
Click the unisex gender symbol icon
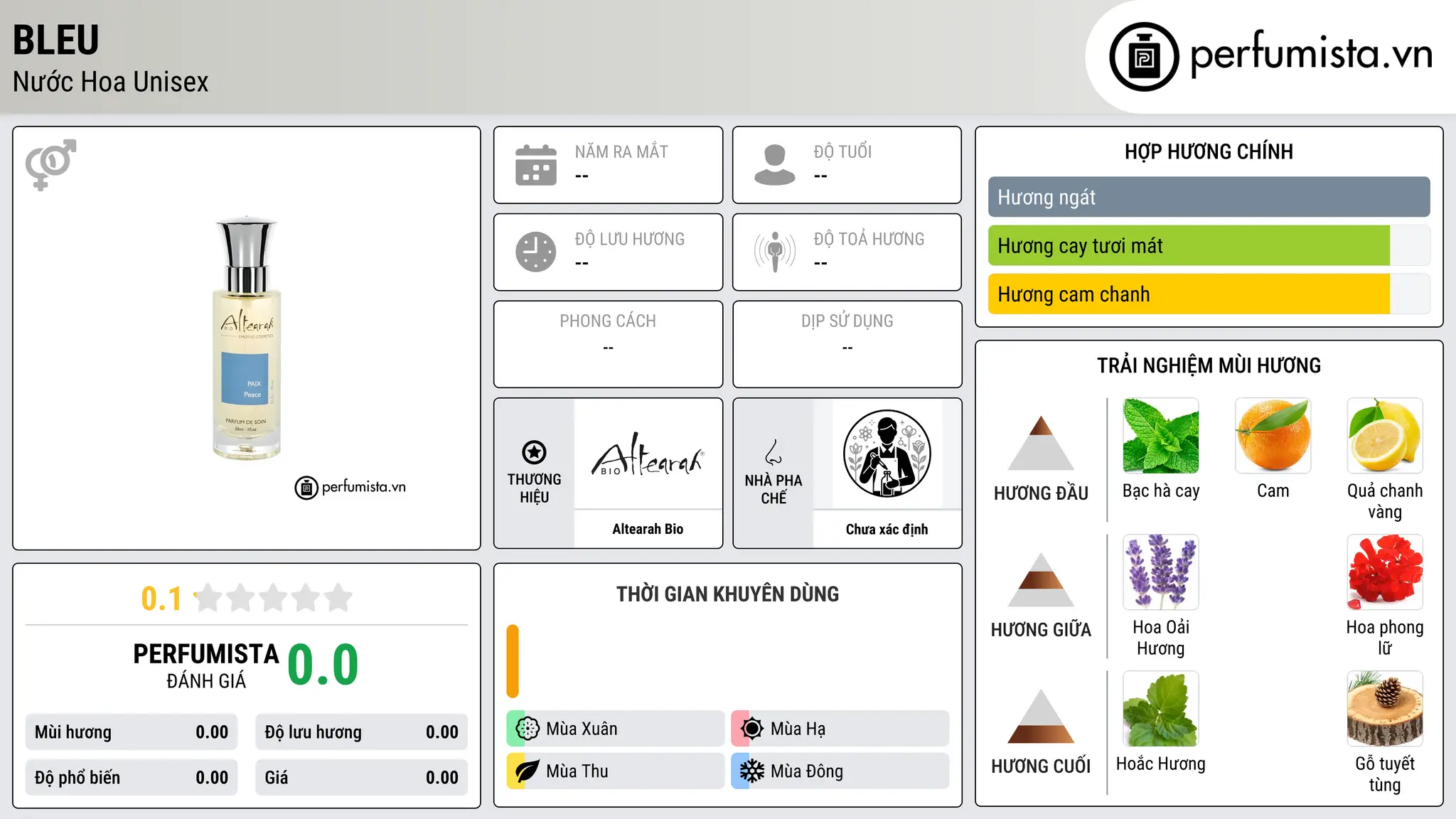coord(50,164)
